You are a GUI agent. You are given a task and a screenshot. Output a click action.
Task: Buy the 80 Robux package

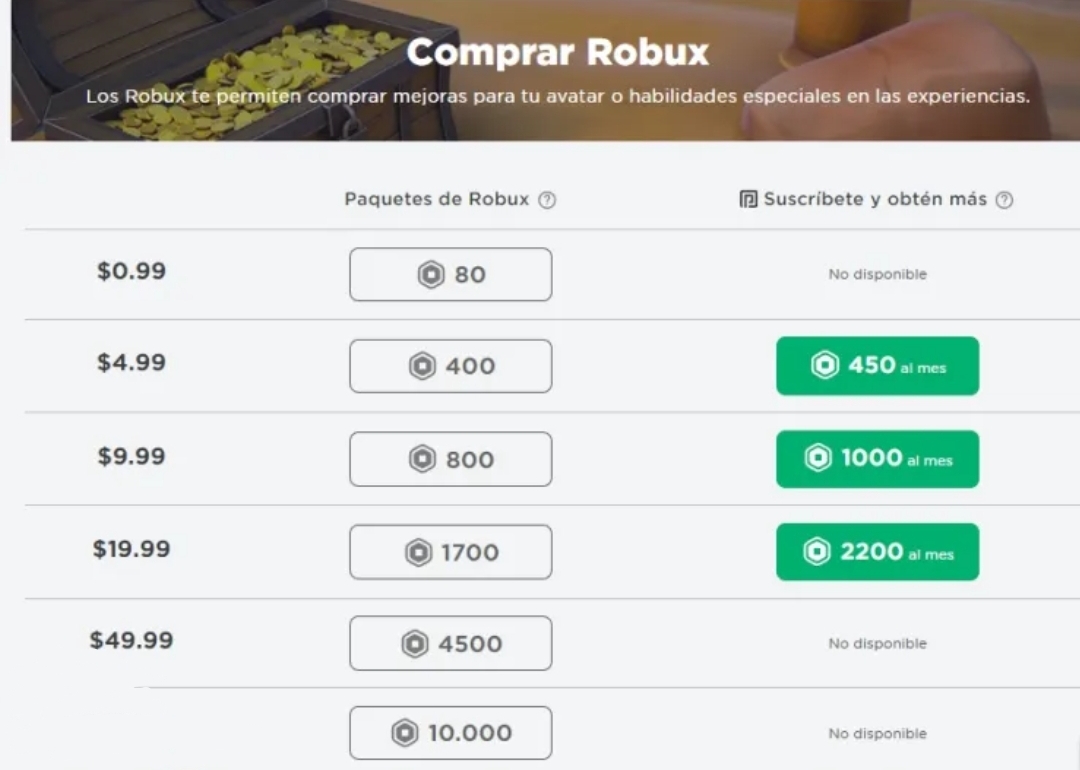(x=450, y=275)
